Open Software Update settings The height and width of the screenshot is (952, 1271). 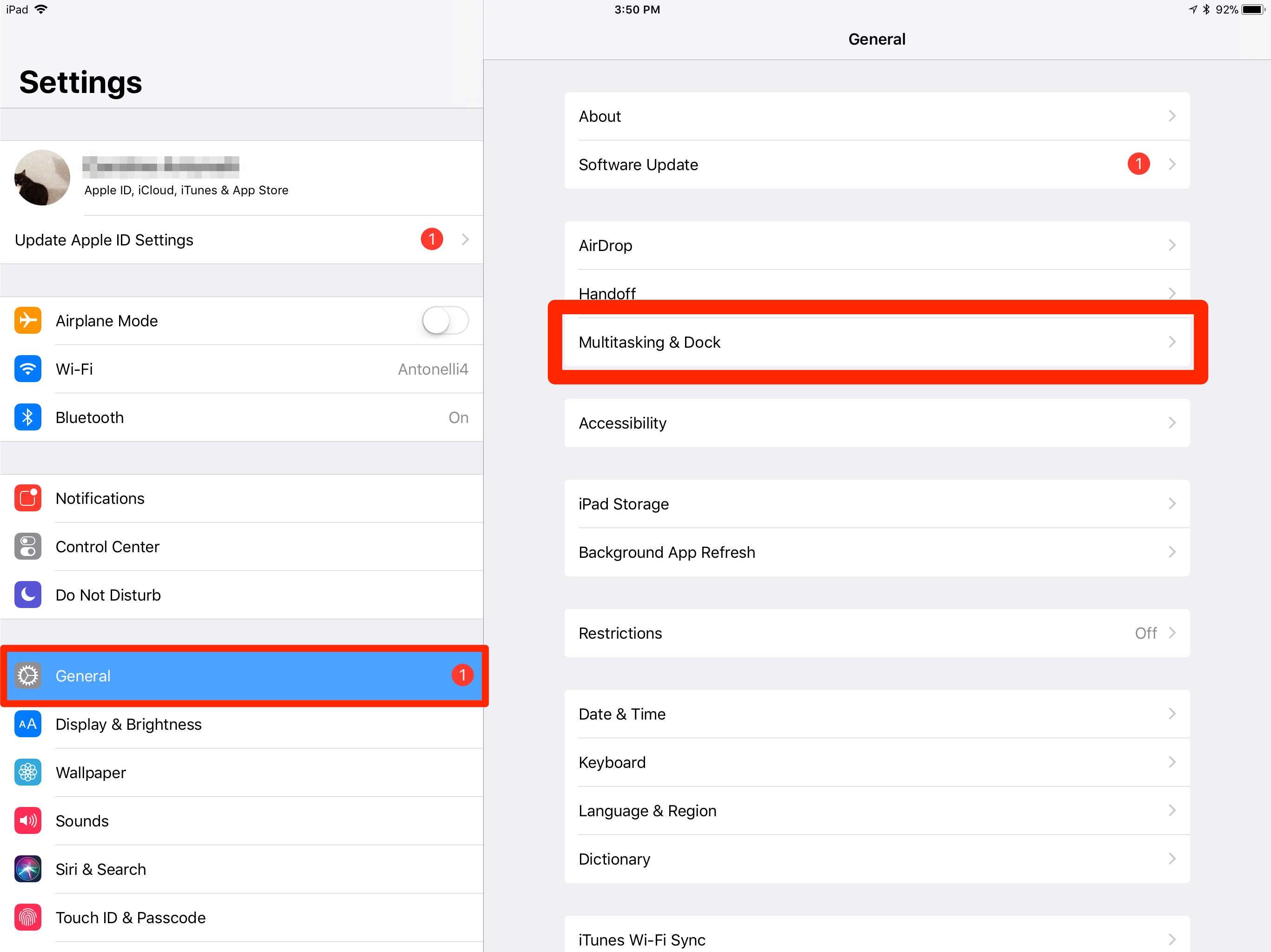tap(877, 164)
